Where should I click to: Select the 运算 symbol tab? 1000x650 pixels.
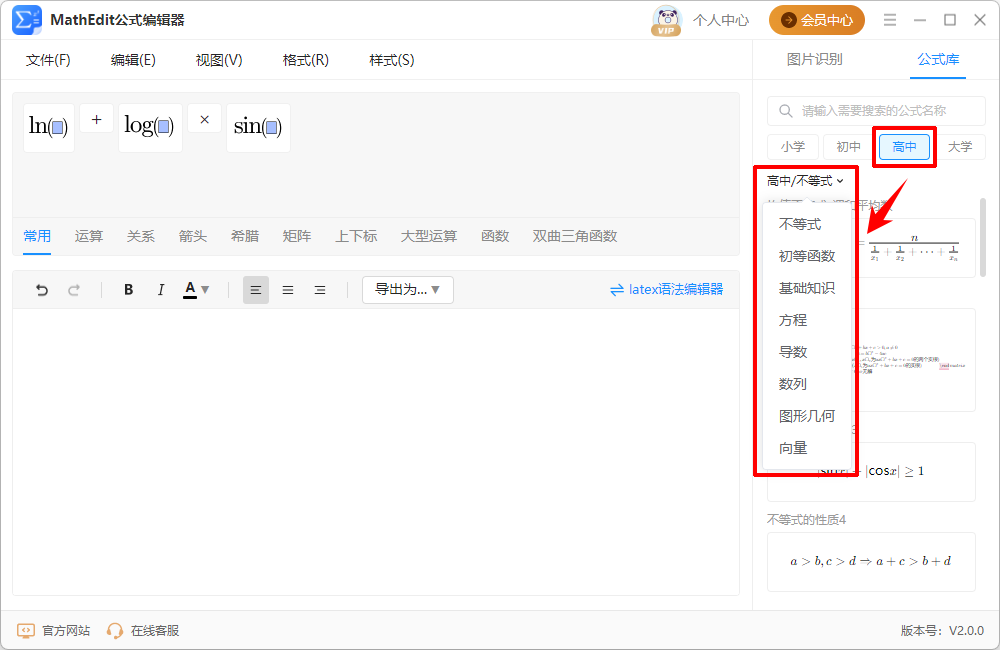point(89,236)
